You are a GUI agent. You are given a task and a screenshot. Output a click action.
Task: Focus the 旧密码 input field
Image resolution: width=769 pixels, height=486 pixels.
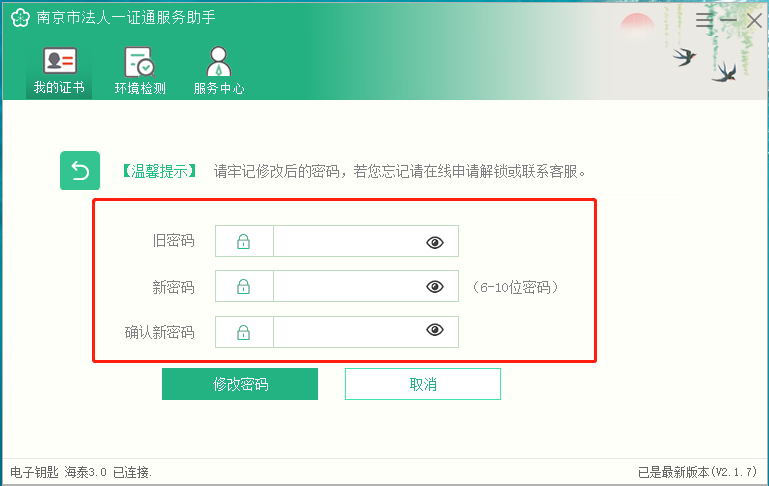coord(349,241)
